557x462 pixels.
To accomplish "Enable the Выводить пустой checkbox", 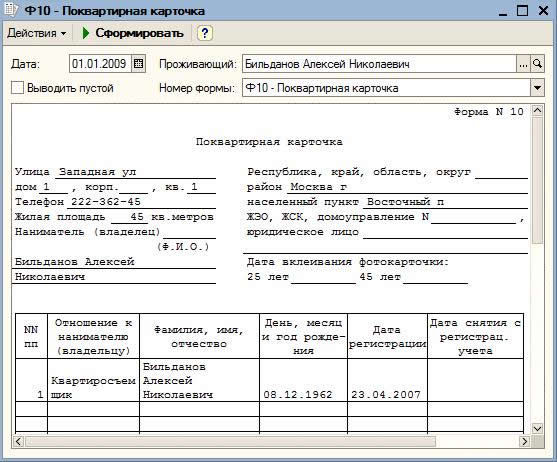I will click(x=17, y=88).
